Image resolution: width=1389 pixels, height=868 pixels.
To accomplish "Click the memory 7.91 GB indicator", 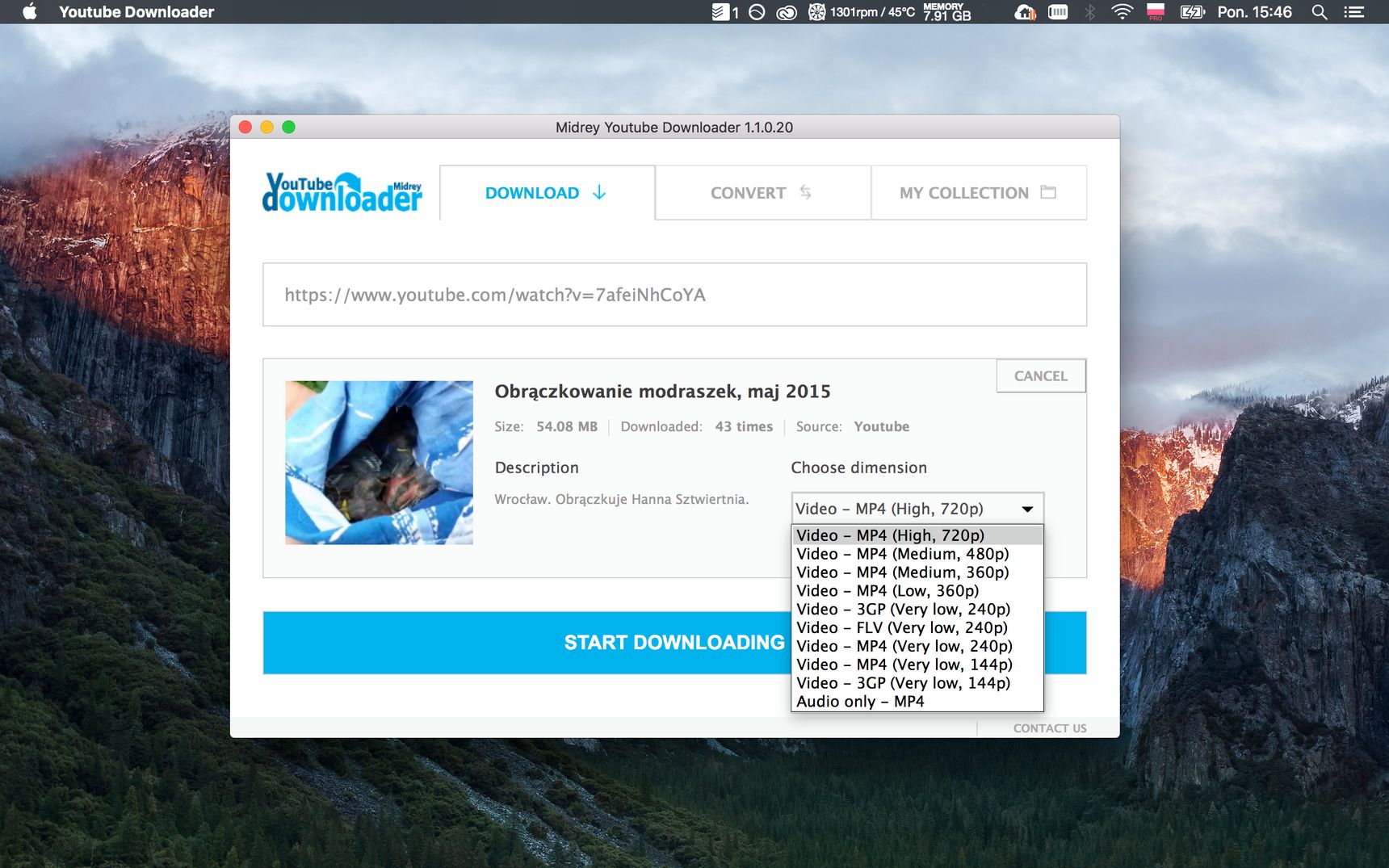I will (x=947, y=11).
